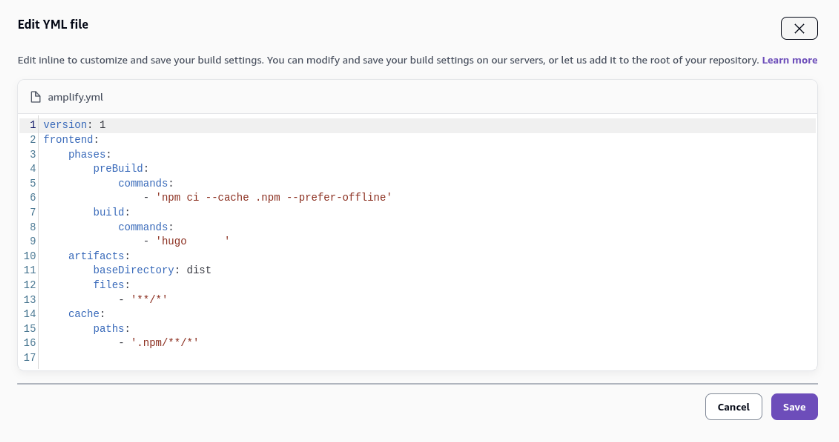Click the amplify.yml file name label
The height and width of the screenshot is (442, 839).
pyautogui.click(x=75, y=97)
